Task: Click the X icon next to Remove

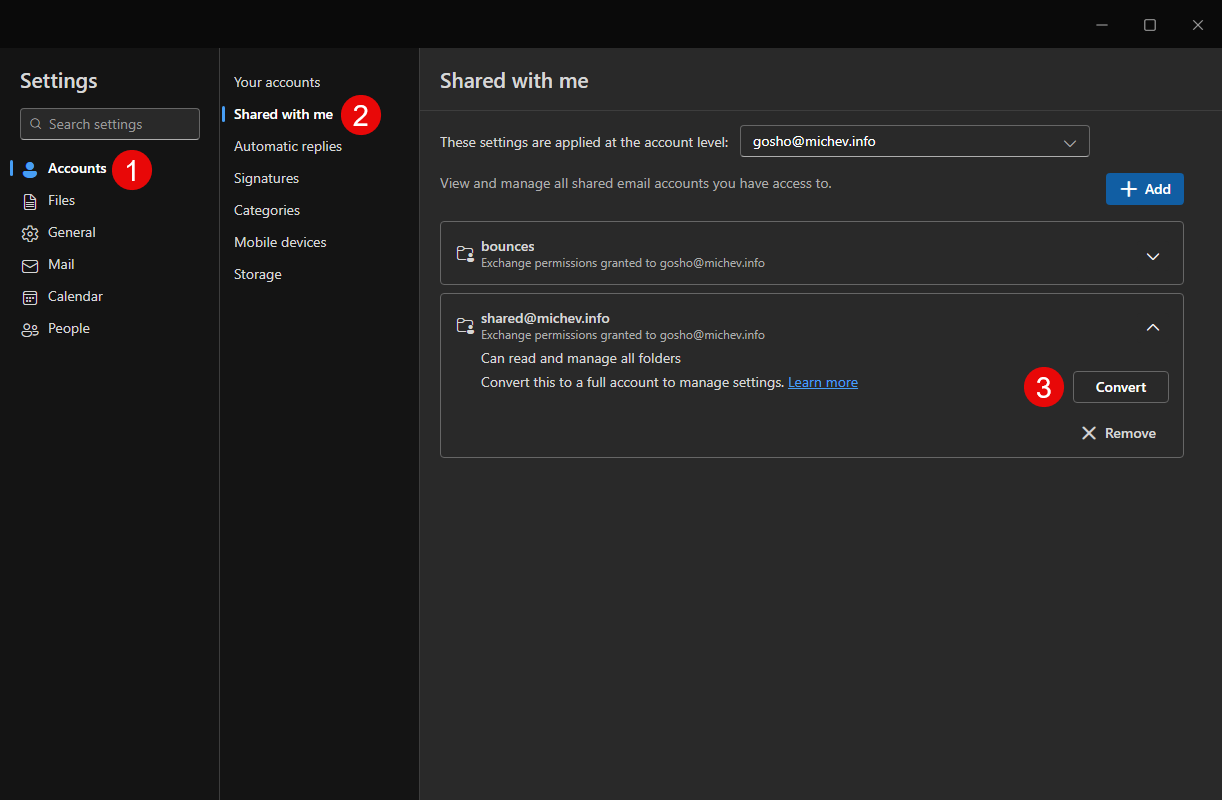Action: (x=1089, y=432)
